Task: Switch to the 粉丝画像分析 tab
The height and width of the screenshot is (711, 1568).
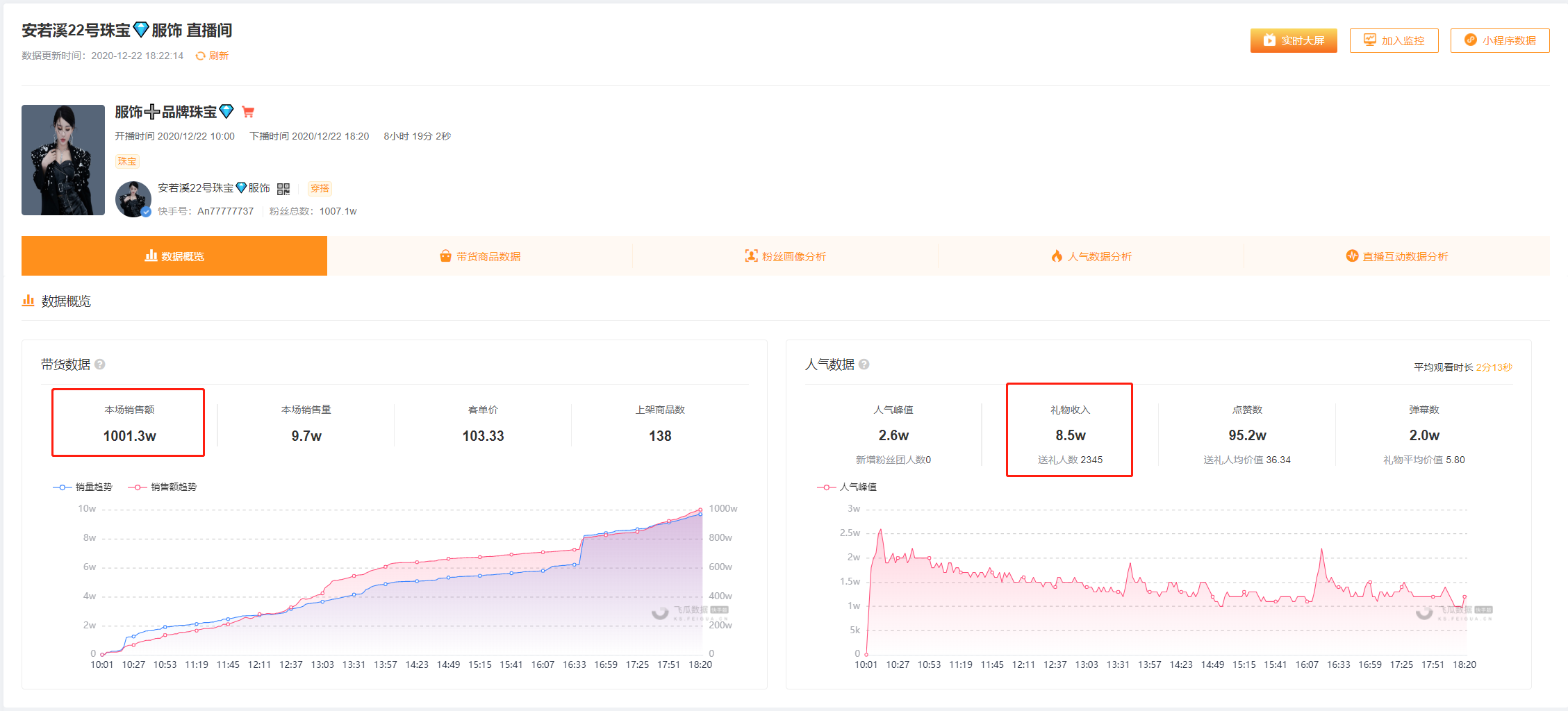Action: point(786,256)
